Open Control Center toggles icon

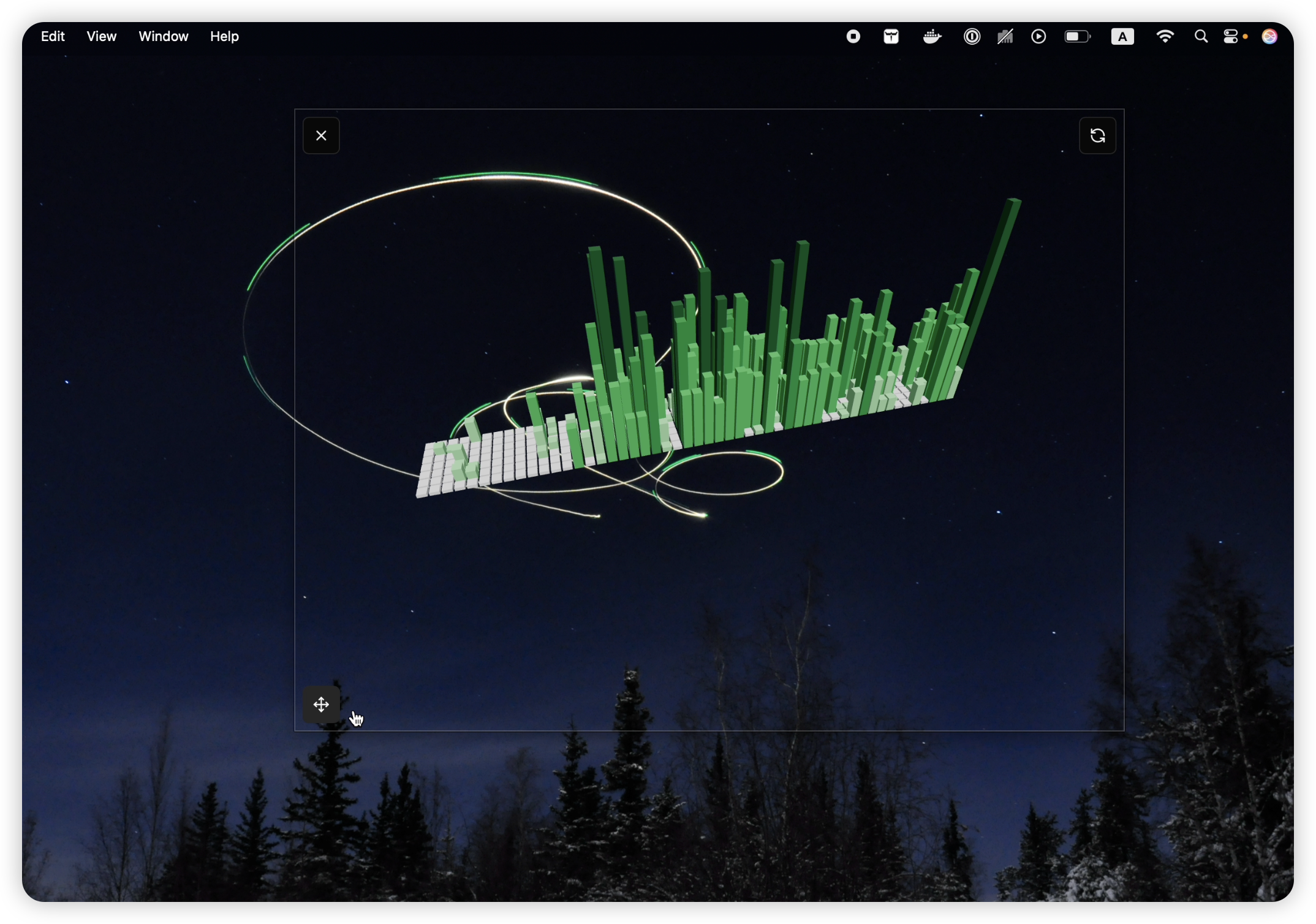pos(1231,37)
